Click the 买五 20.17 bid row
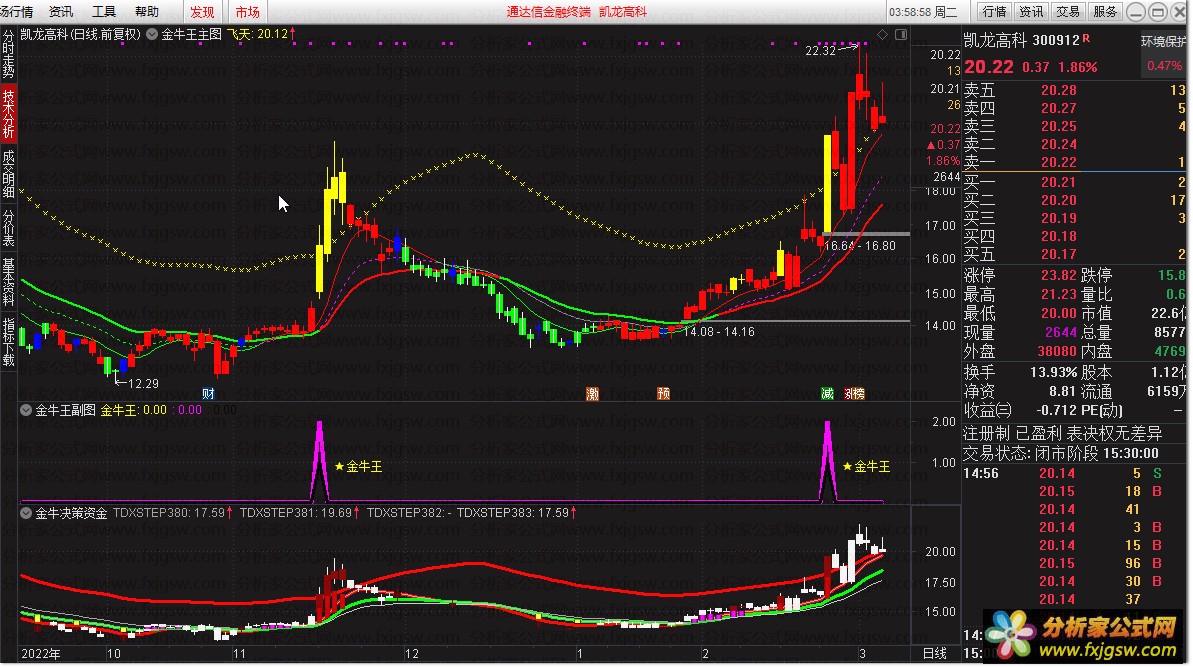This screenshot has width=1193, height=667. [x=1075, y=254]
